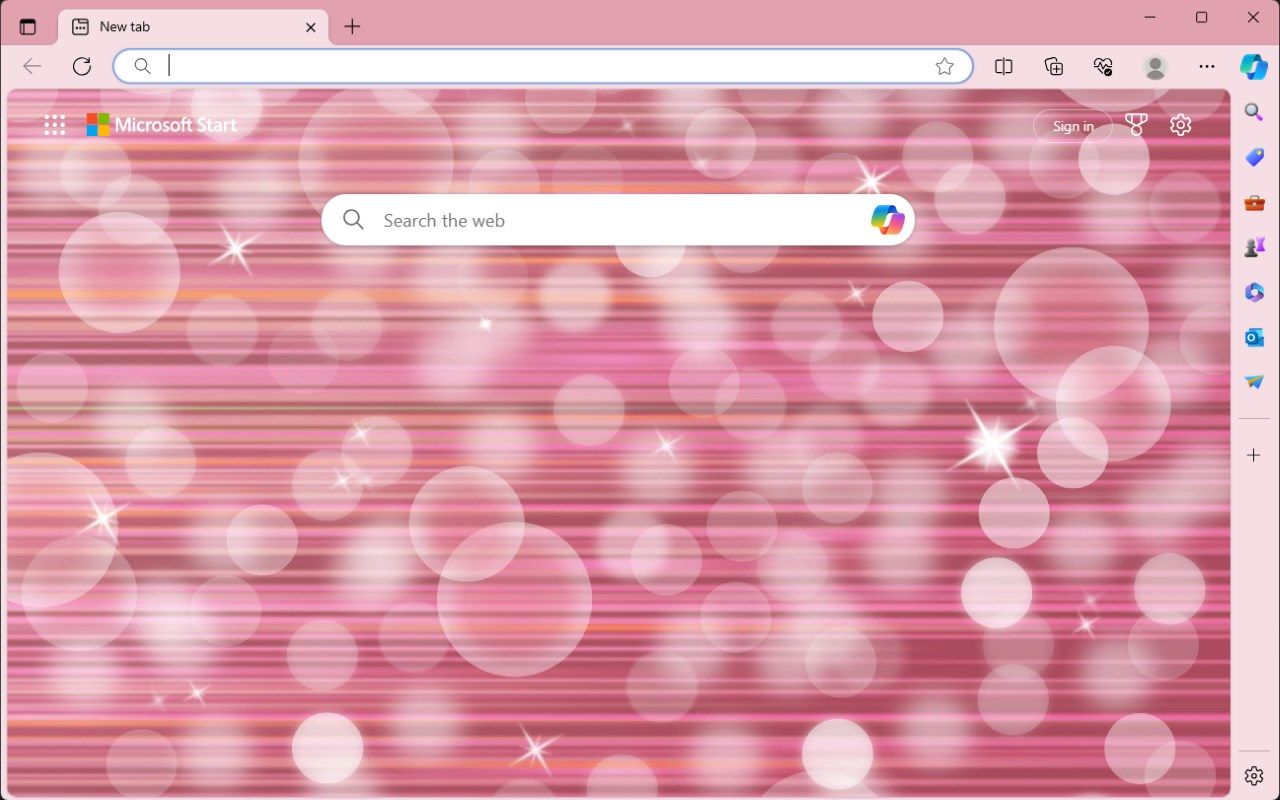The height and width of the screenshot is (800, 1280).
Task: Click the search box magnifier icon
Action: pos(353,220)
